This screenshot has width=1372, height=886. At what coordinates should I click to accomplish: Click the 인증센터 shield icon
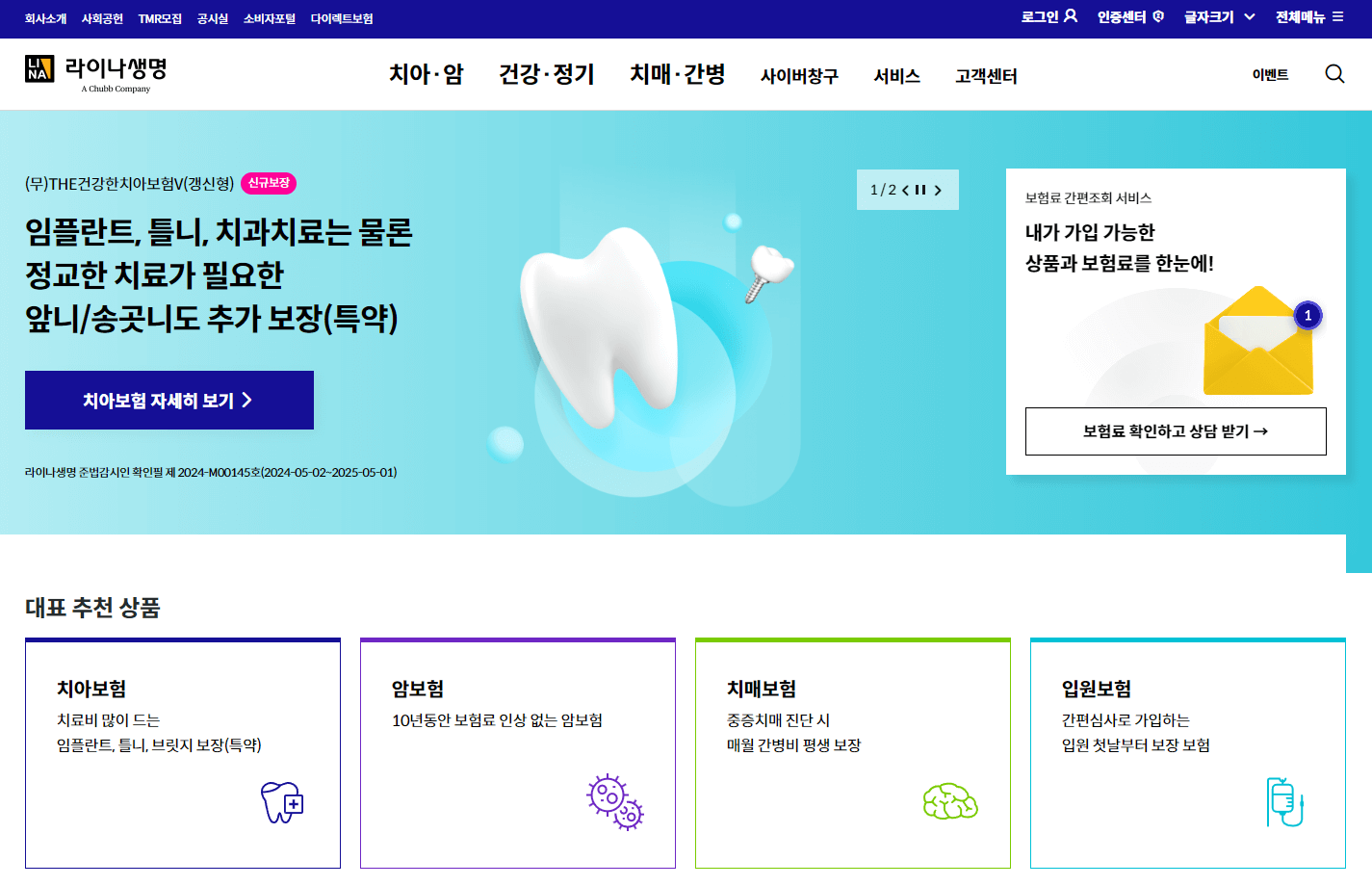pos(1158,16)
